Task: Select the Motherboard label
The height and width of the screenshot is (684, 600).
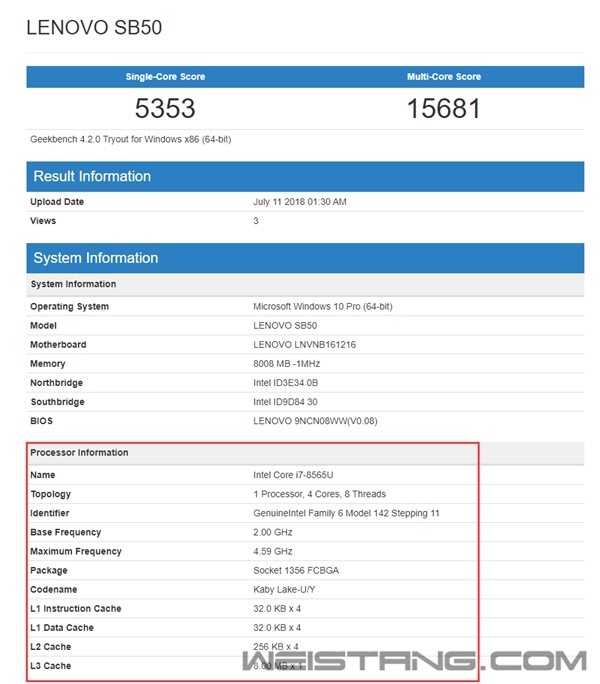Action: (x=58, y=345)
